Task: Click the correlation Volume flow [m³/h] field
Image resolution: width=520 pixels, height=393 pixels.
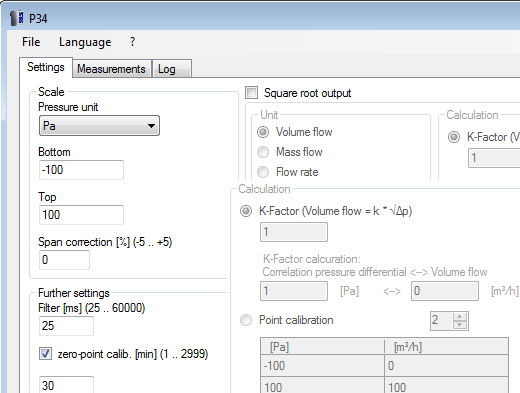Action: coord(445,291)
